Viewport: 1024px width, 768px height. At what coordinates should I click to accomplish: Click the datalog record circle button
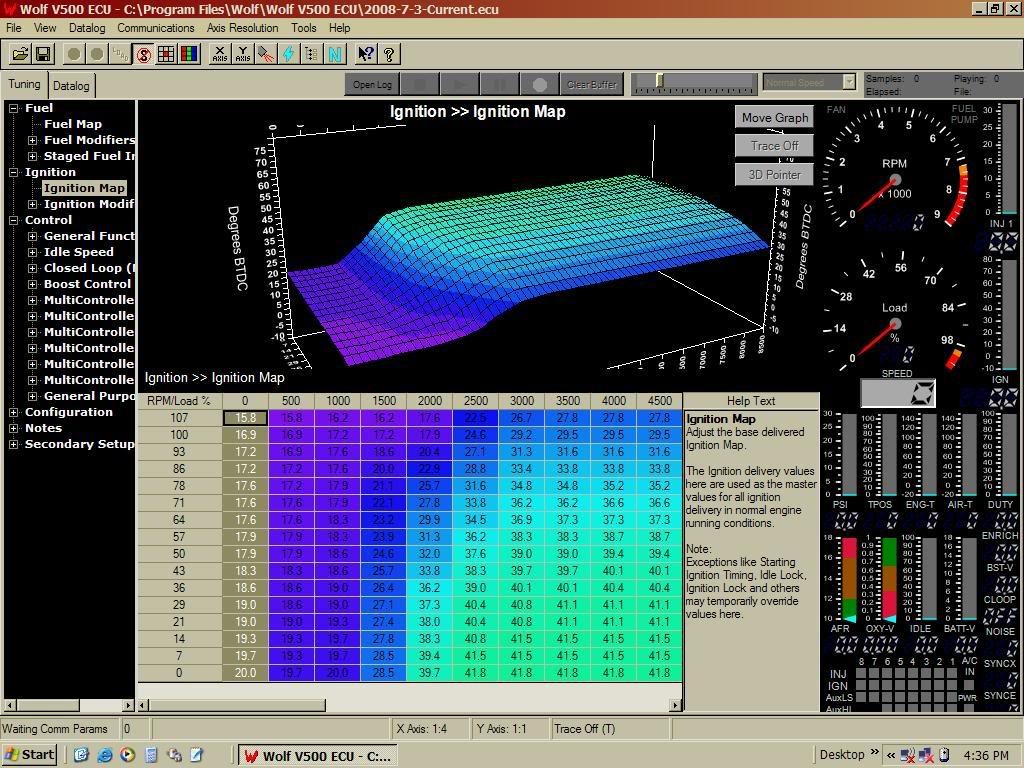[x=539, y=84]
